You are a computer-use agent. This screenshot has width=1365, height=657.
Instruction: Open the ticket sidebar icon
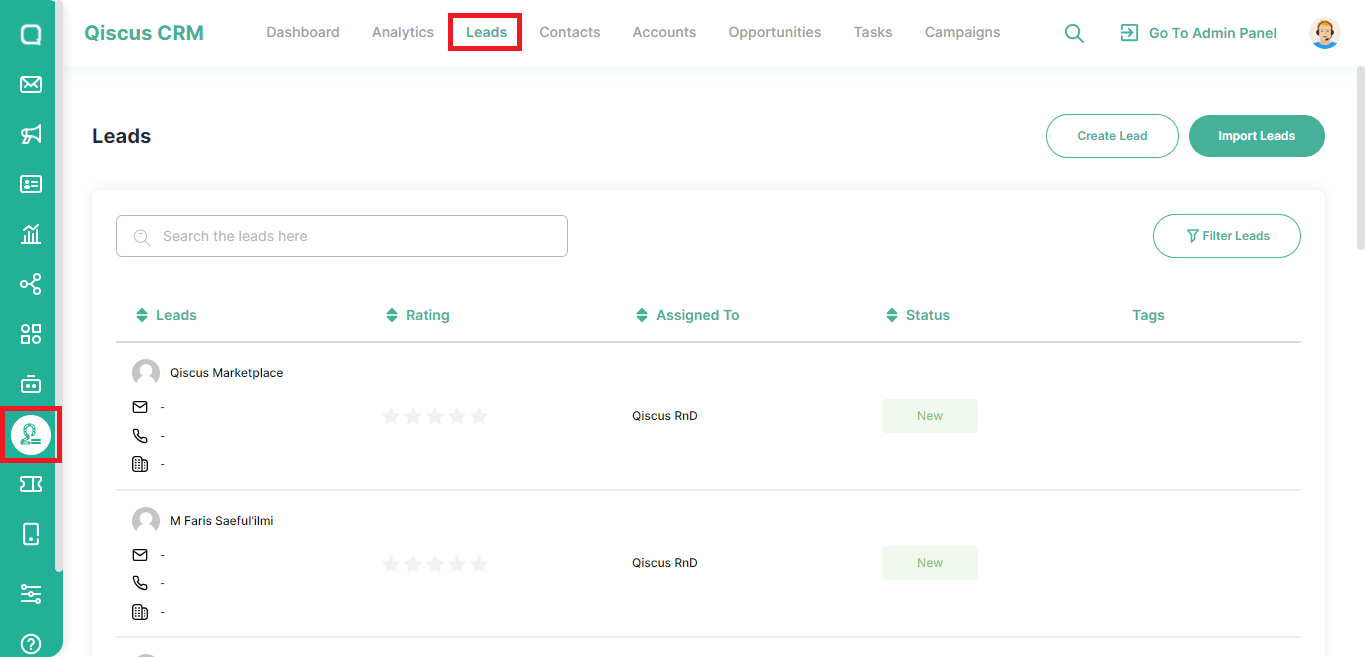(x=31, y=484)
